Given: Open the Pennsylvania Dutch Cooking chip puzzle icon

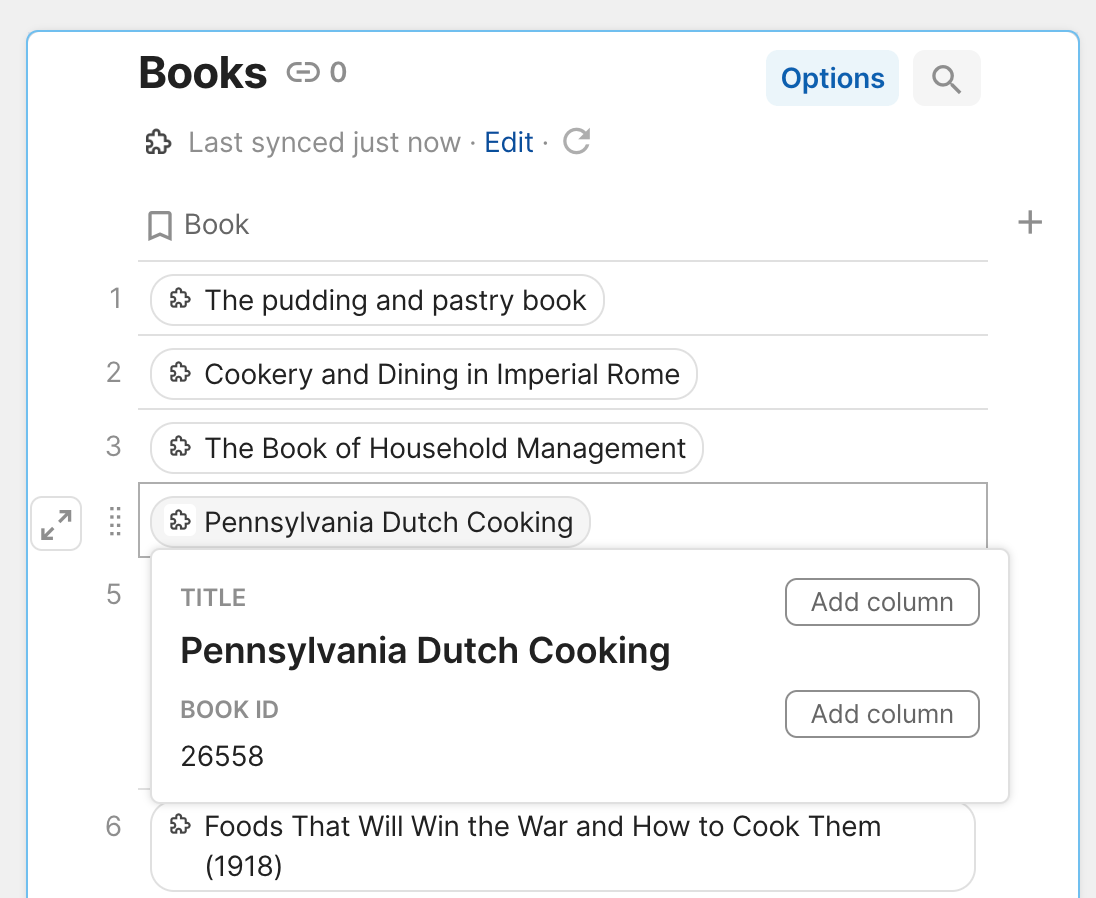Looking at the screenshot, I should (179, 521).
